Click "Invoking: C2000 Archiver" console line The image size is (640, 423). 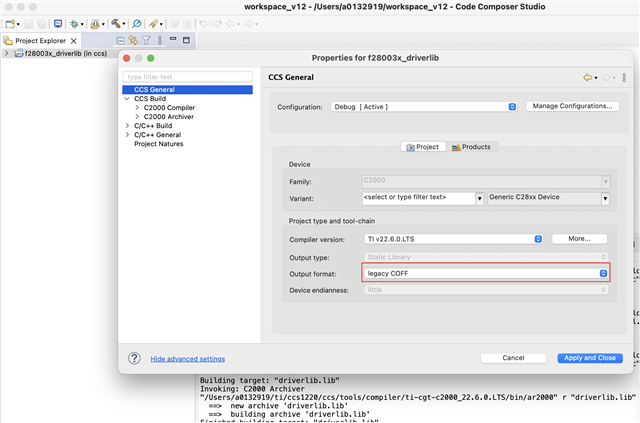point(252,389)
